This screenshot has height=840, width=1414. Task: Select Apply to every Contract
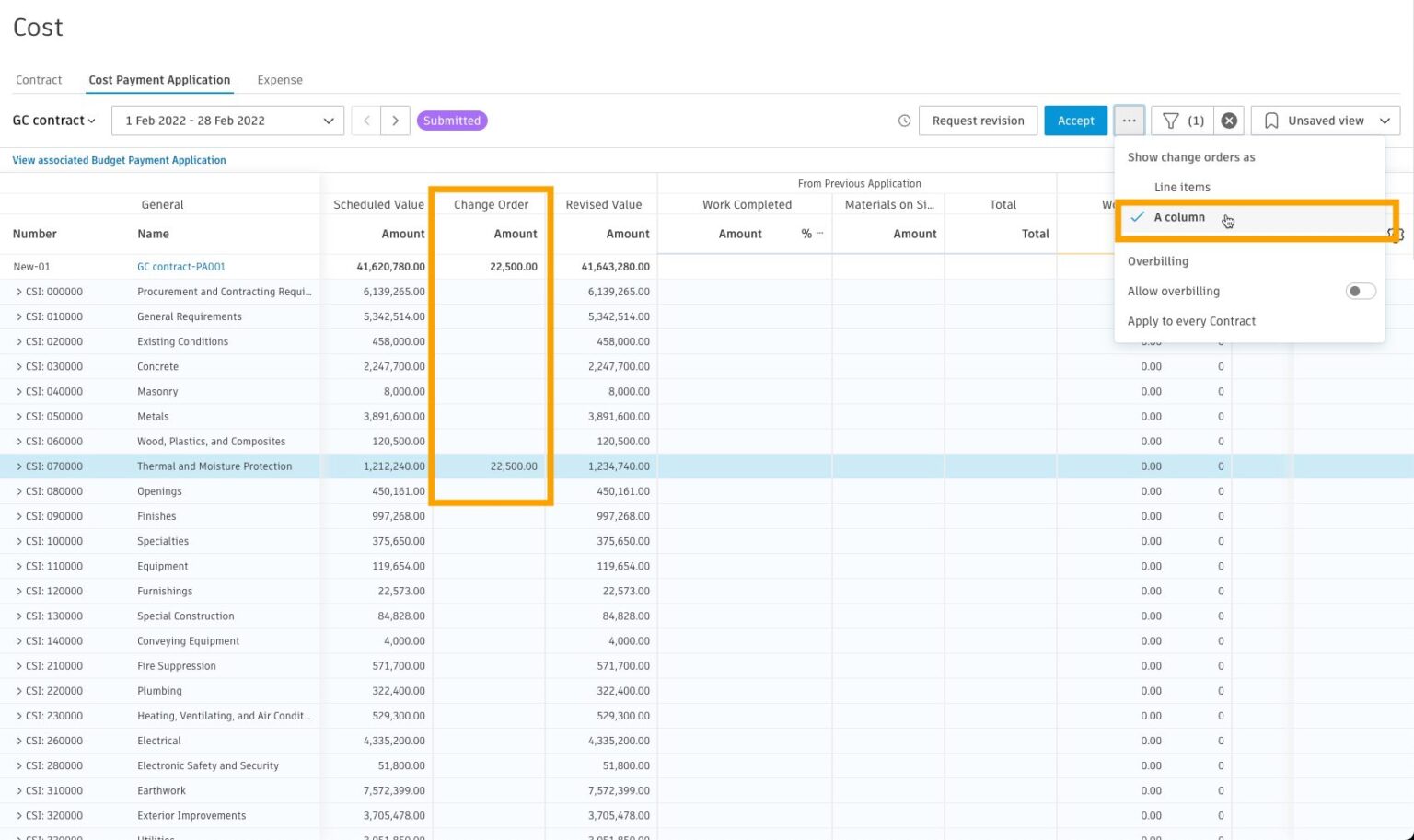click(1191, 321)
